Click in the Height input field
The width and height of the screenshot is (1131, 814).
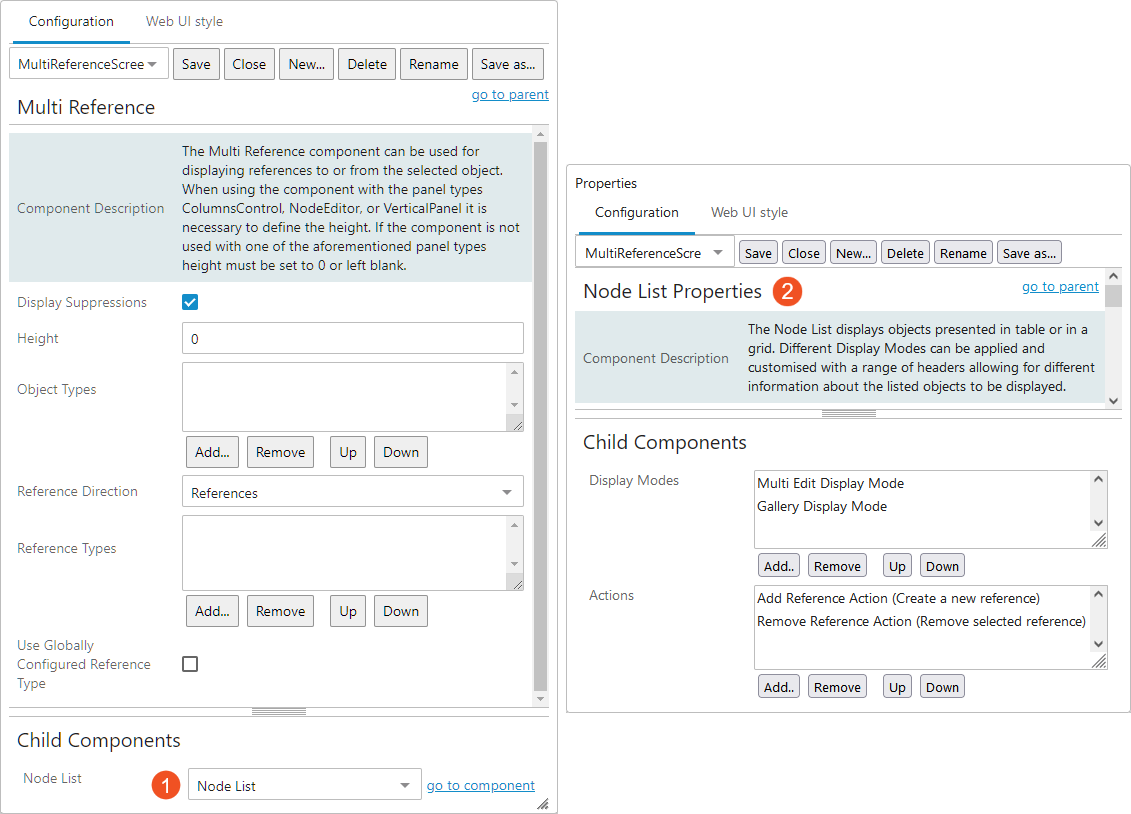[x=352, y=338]
